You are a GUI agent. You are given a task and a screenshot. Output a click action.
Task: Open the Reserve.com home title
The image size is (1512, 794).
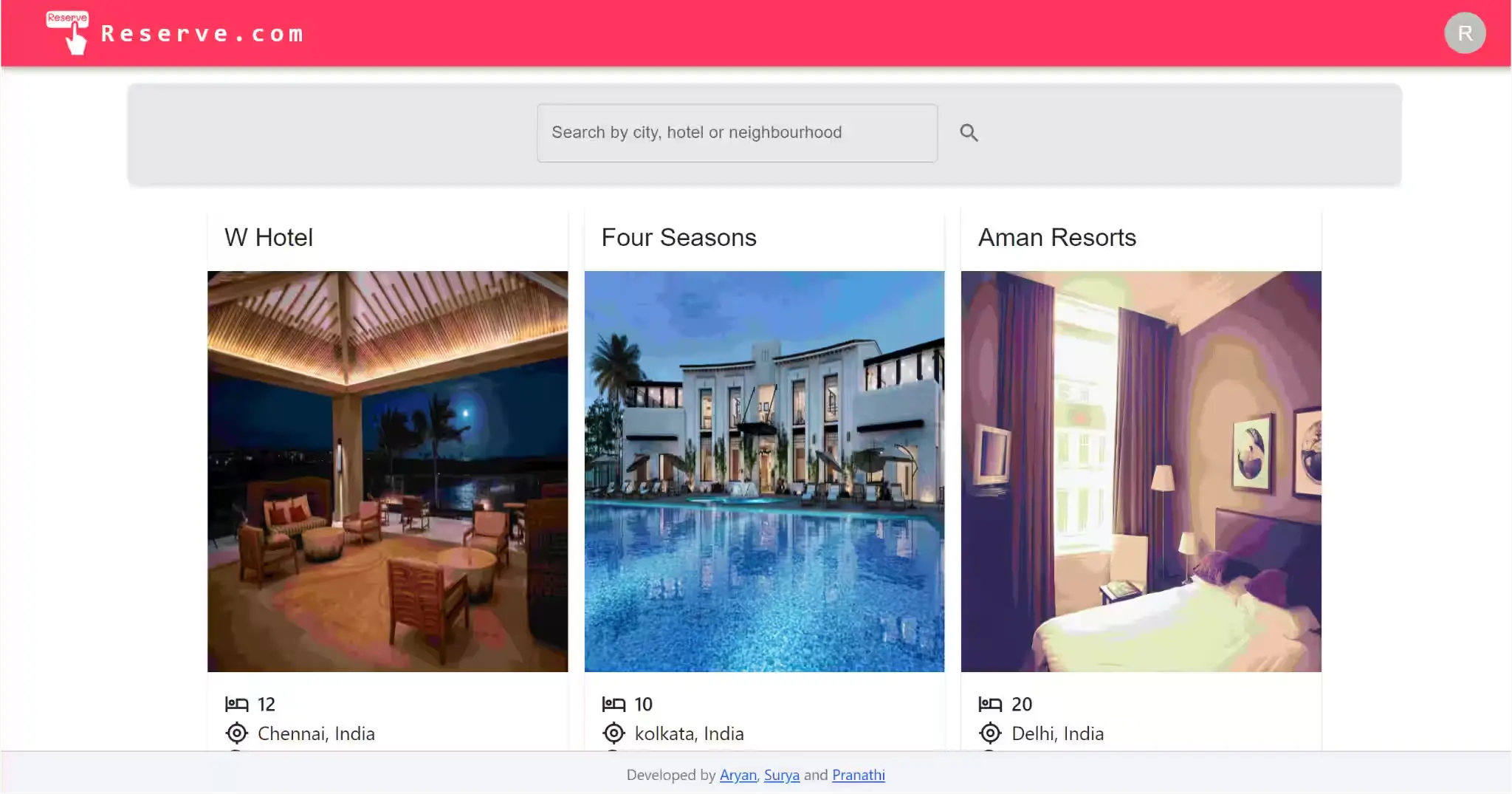[202, 34]
